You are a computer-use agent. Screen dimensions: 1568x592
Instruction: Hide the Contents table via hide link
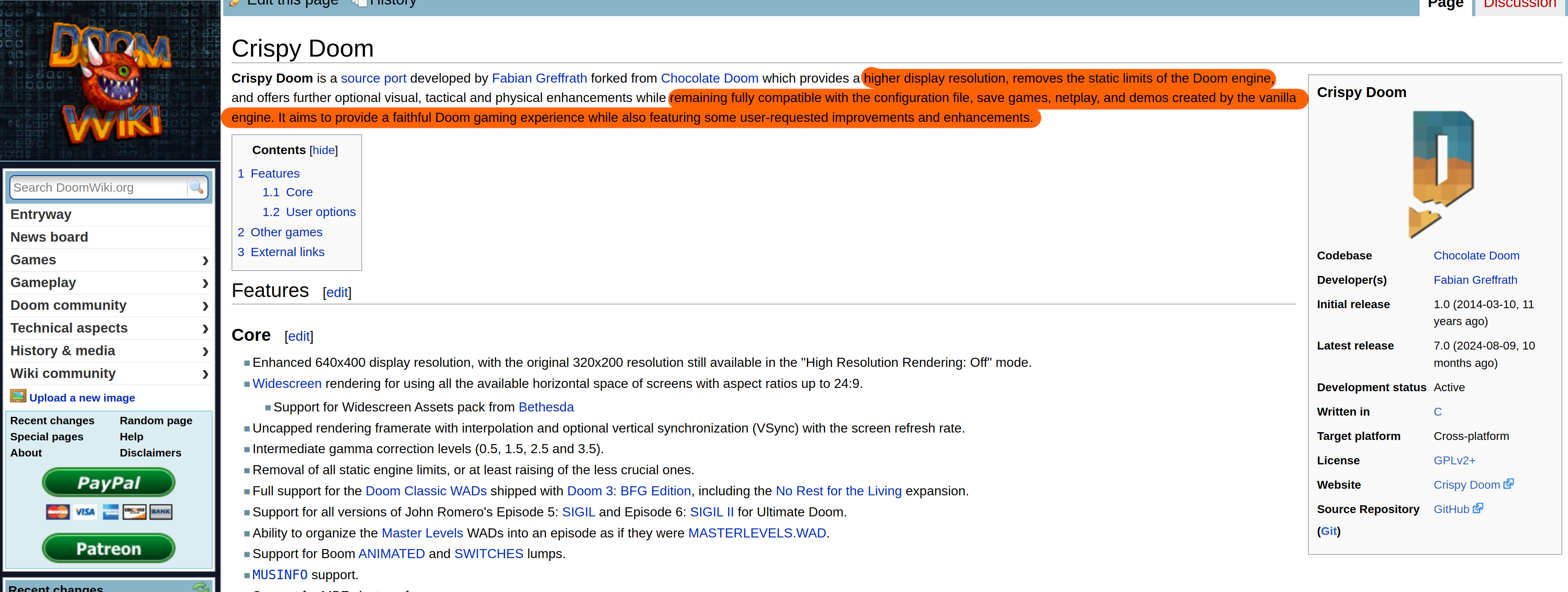tap(323, 150)
